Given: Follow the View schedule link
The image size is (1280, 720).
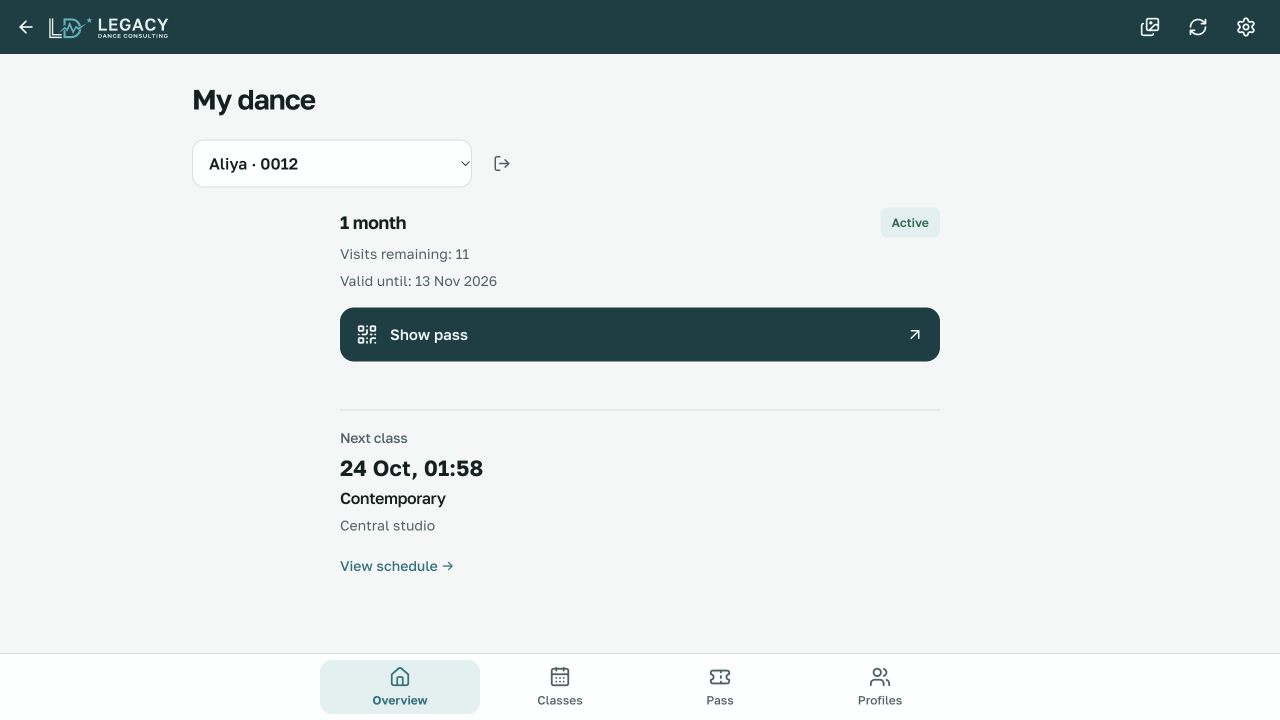Looking at the screenshot, I should [x=397, y=566].
